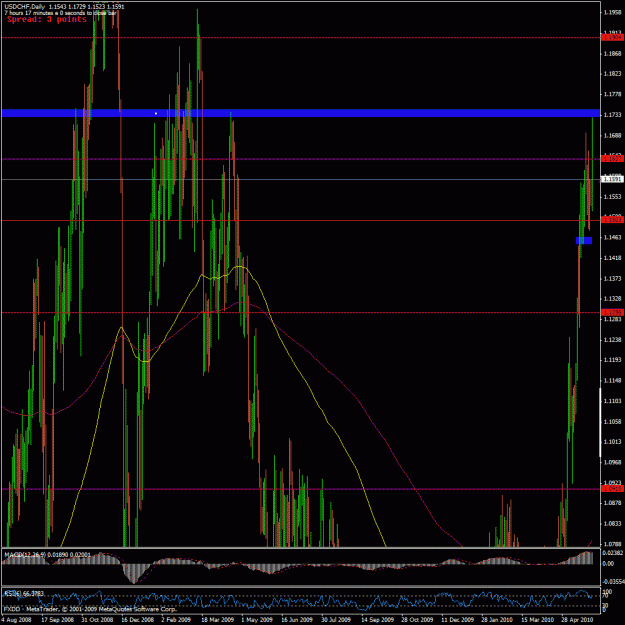The width and height of the screenshot is (625, 625).
Task: Click the 1.0878 price scale label
Action: pyautogui.click(x=613, y=503)
